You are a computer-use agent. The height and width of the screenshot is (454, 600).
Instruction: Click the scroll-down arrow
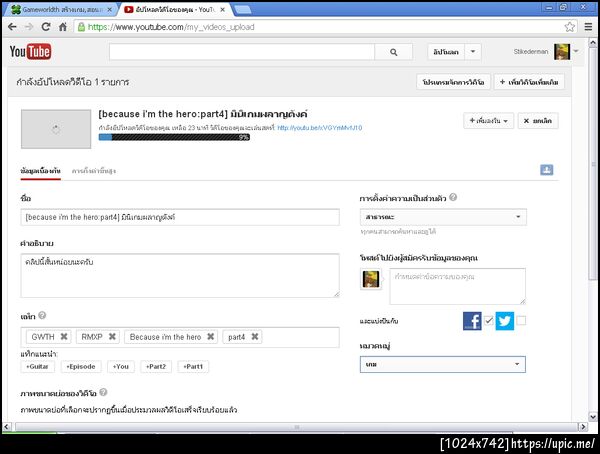[593, 417]
